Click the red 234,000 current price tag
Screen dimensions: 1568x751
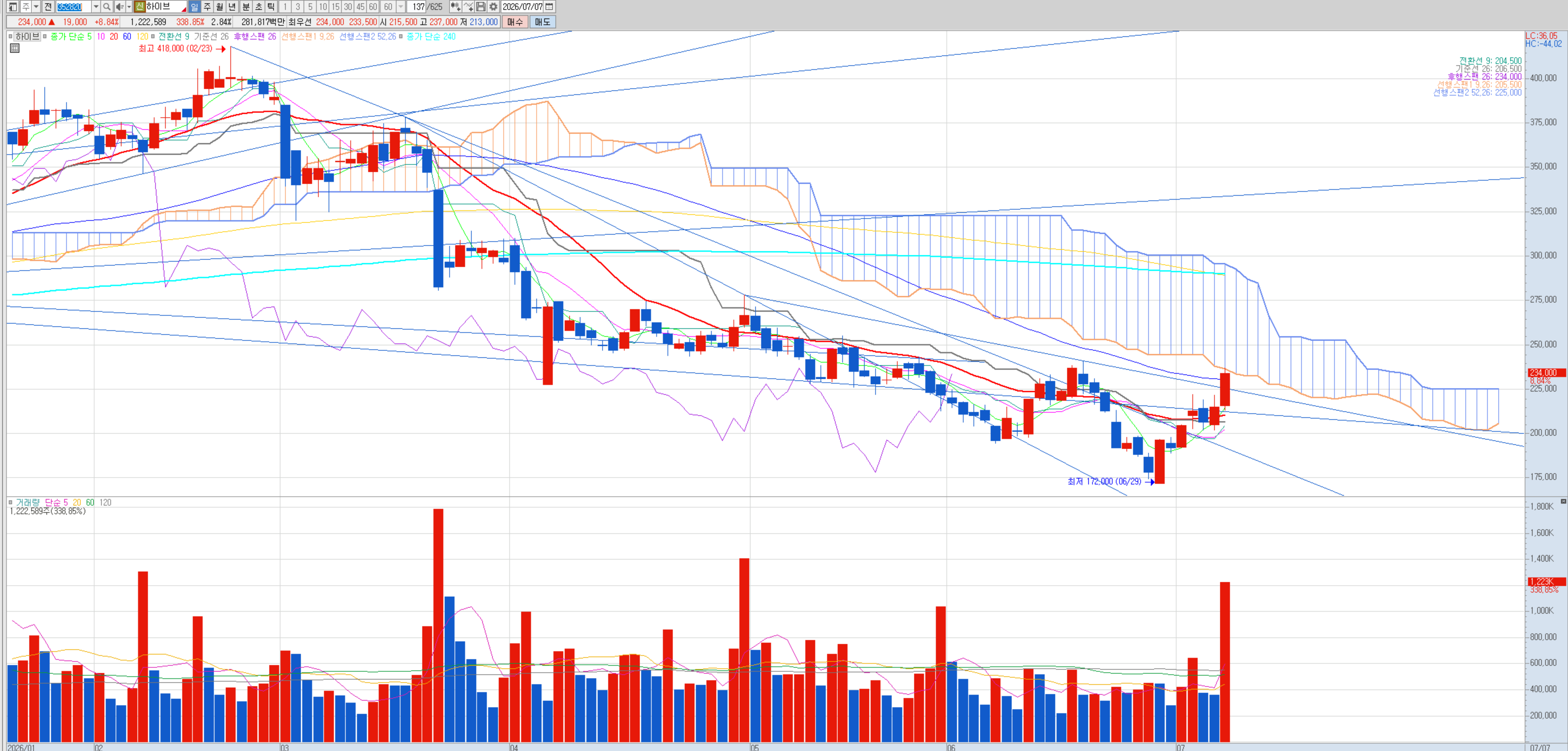click(x=1547, y=373)
